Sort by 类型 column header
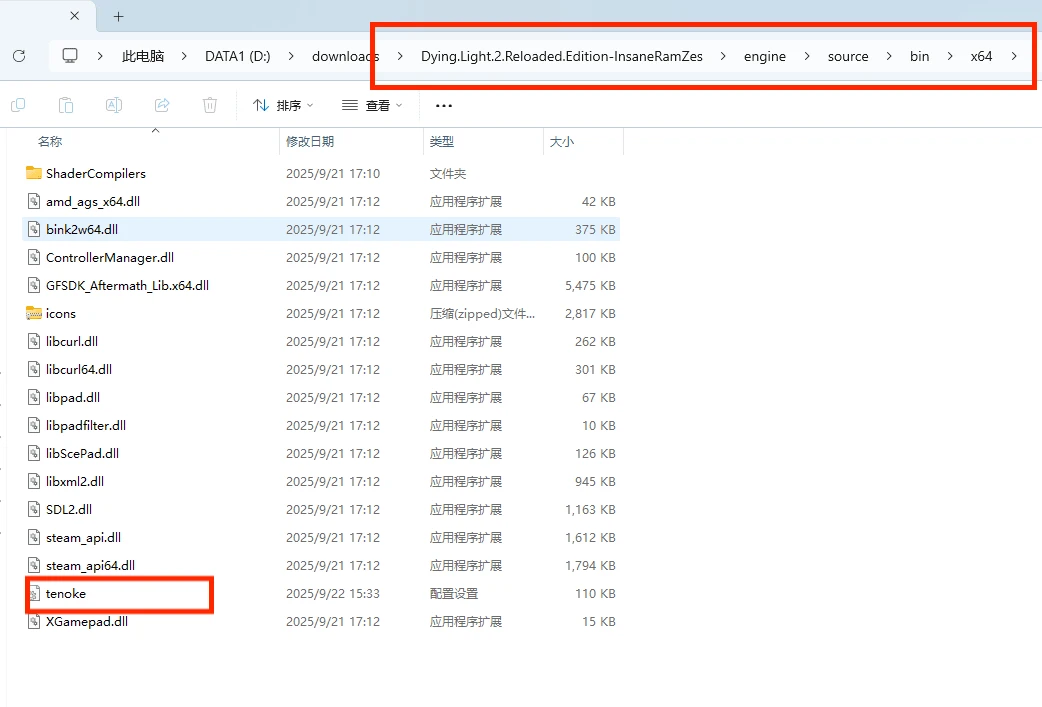This screenshot has width=1042, height=707. coord(442,142)
